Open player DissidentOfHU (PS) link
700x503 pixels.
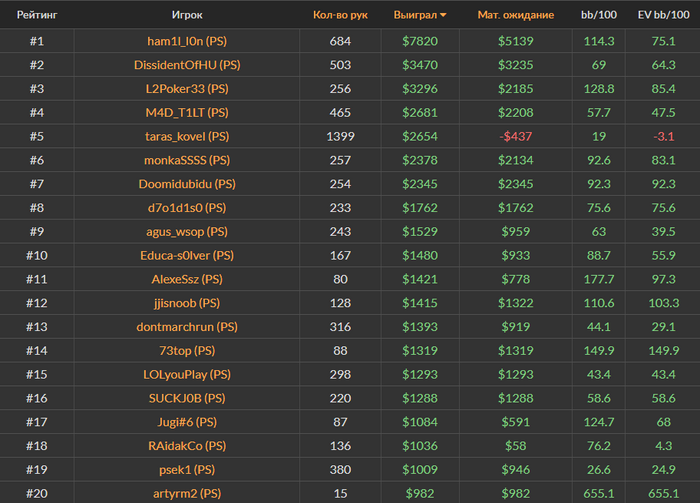[x=187, y=65]
